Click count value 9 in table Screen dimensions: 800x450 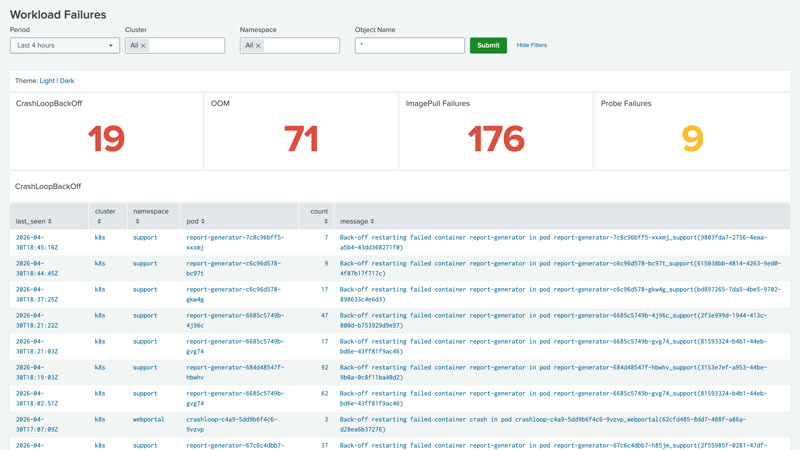[x=326, y=263]
